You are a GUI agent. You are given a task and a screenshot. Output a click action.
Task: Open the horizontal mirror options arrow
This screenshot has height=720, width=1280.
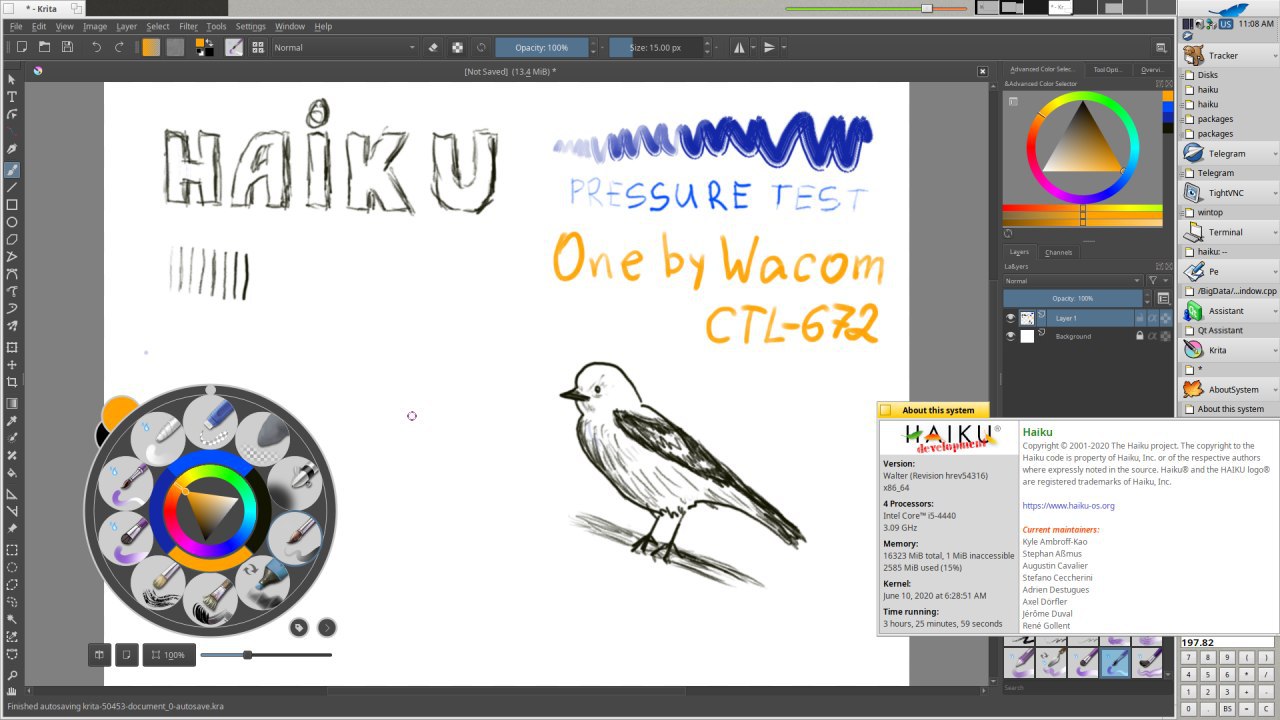tap(751, 47)
